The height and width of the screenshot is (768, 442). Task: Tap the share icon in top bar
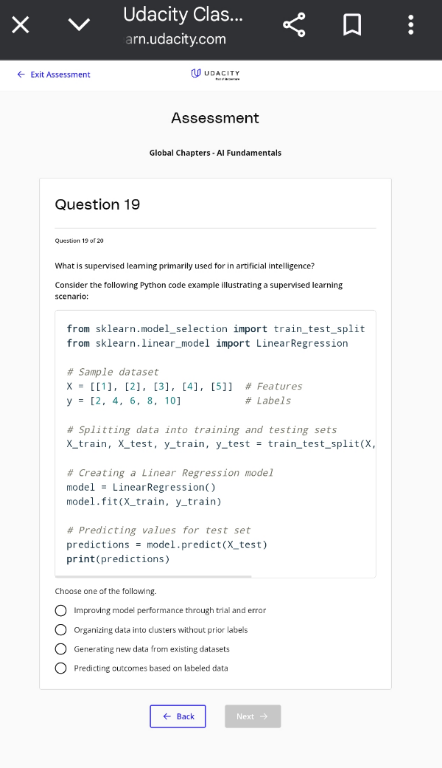294,24
